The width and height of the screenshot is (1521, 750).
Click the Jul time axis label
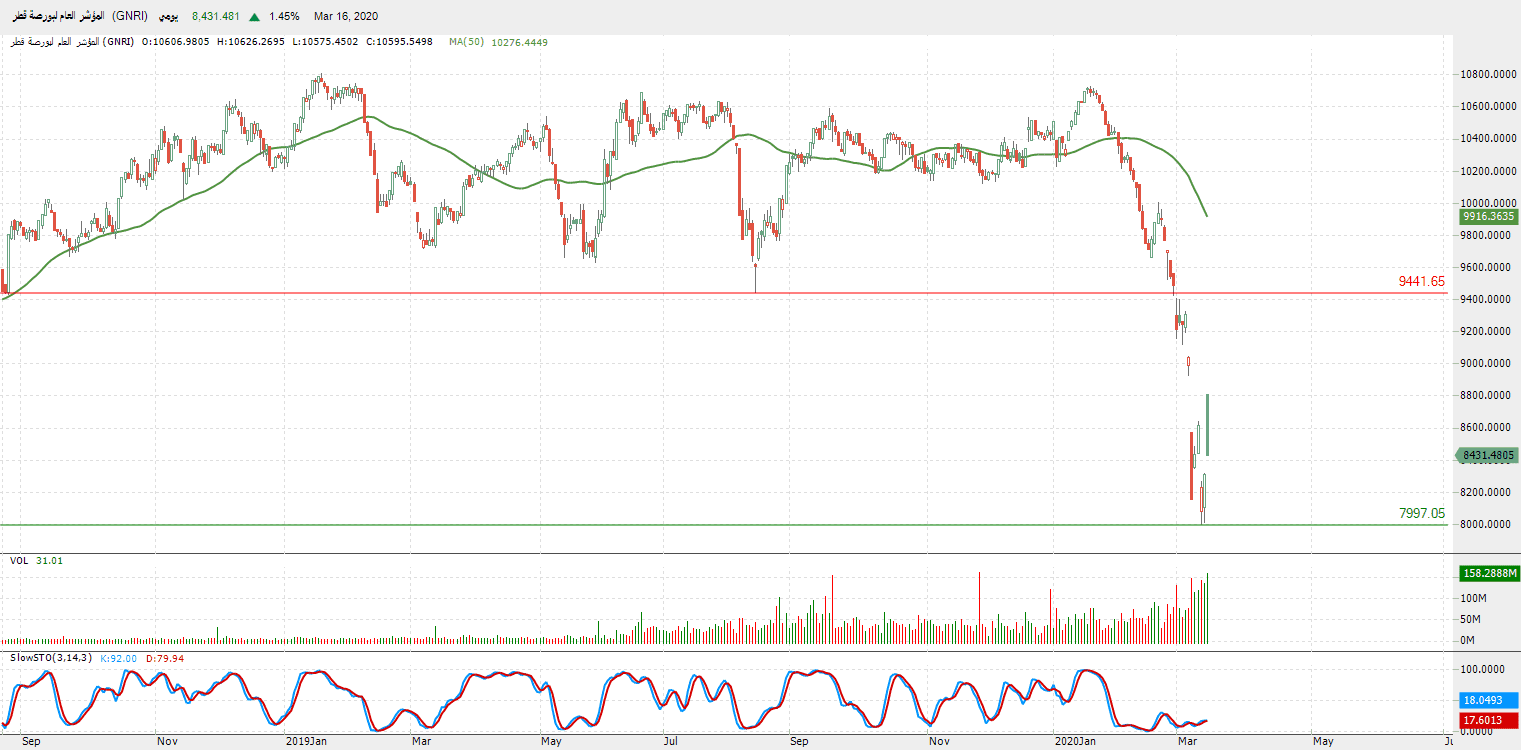(671, 741)
